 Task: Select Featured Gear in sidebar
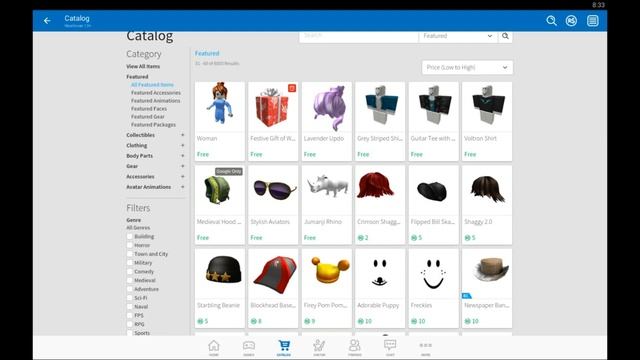pyautogui.click(x=148, y=117)
